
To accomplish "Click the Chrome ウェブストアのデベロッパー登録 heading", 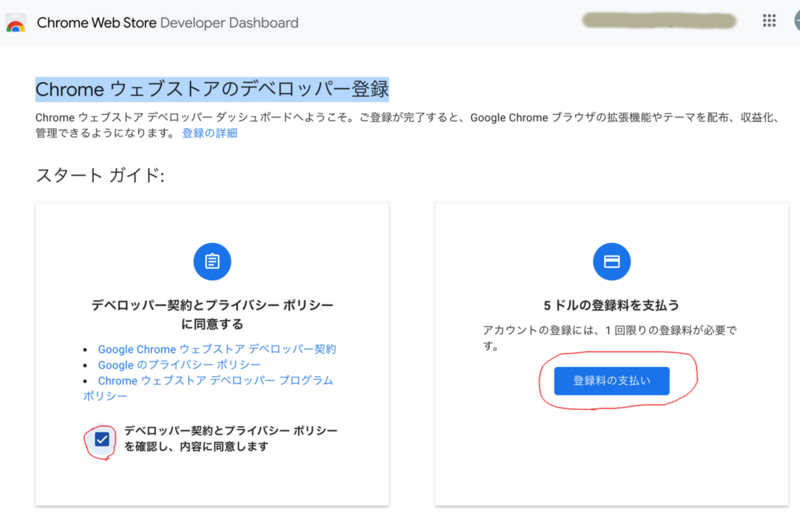I will click(x=212, y=89).
